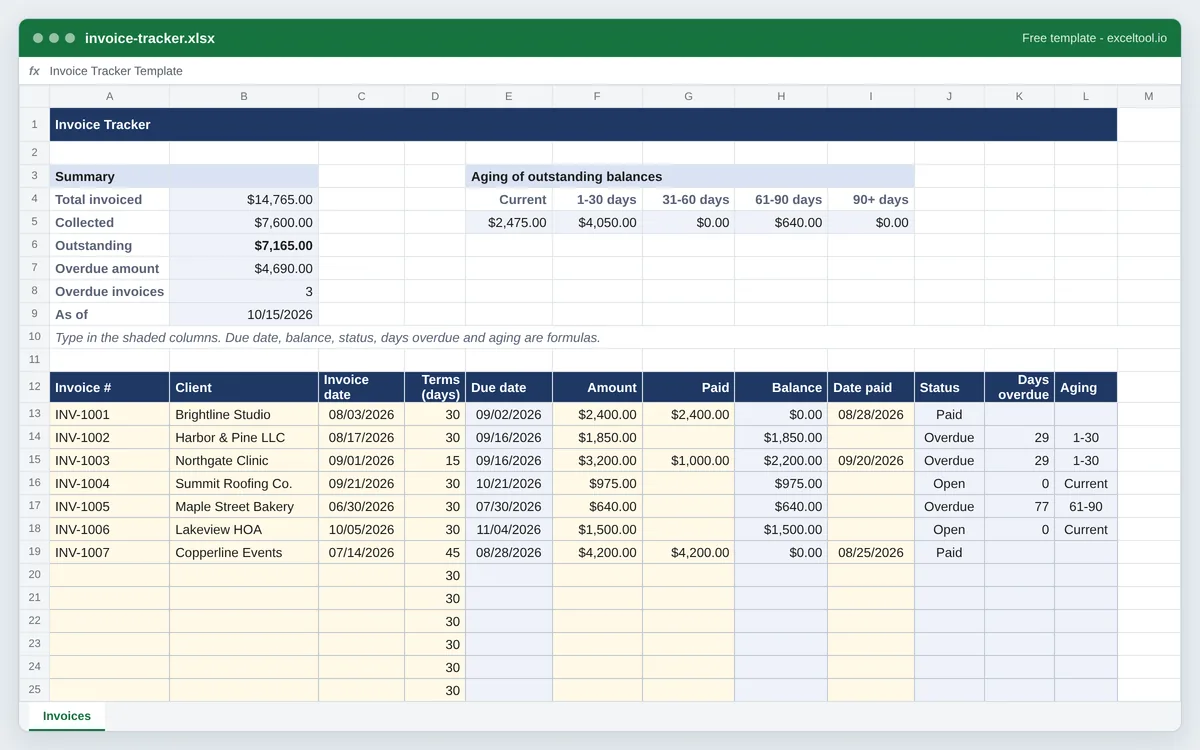Click client Summit Roofing Co.

244,483
